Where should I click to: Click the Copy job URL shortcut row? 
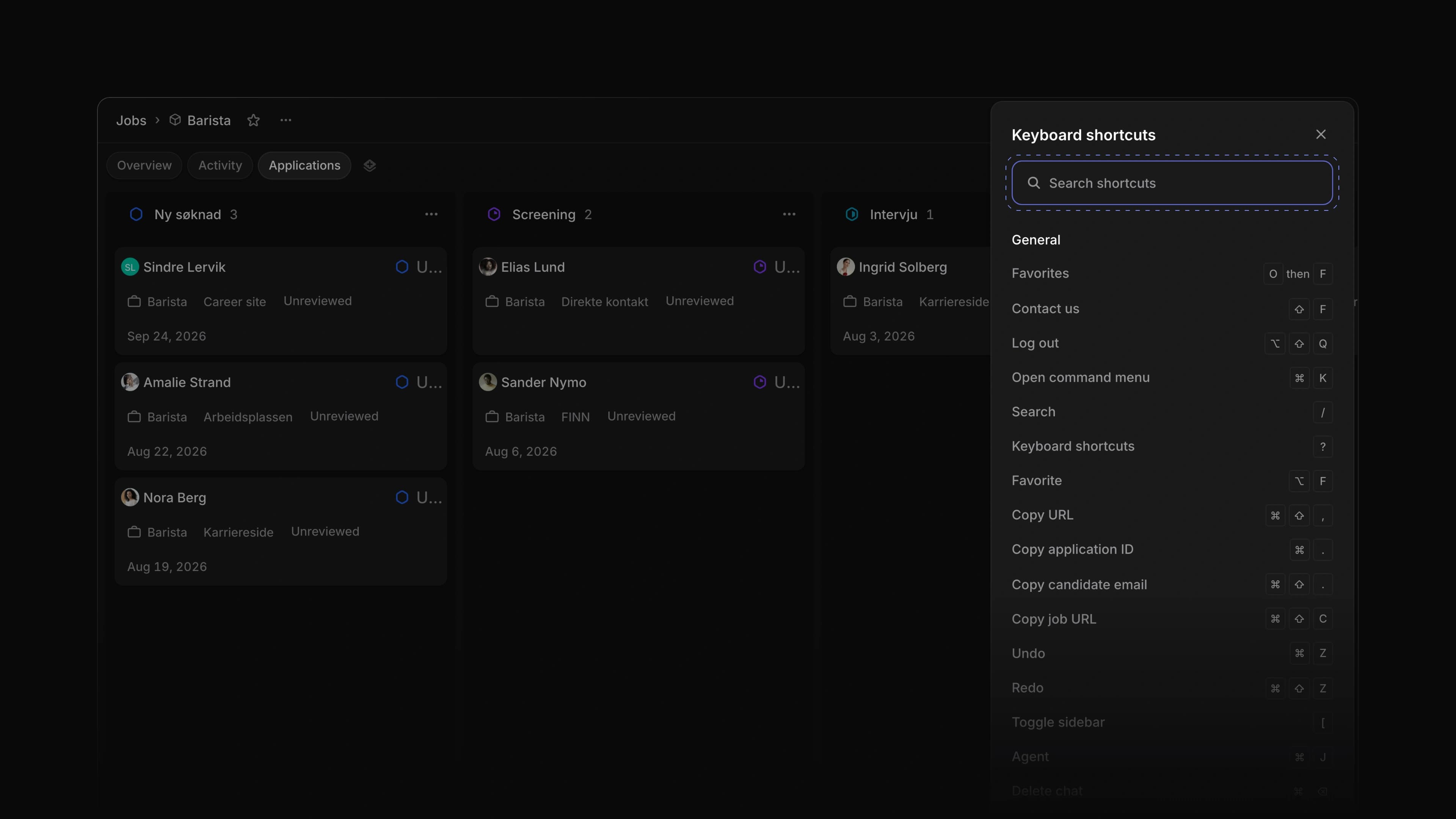click(x=1172, y=619)
